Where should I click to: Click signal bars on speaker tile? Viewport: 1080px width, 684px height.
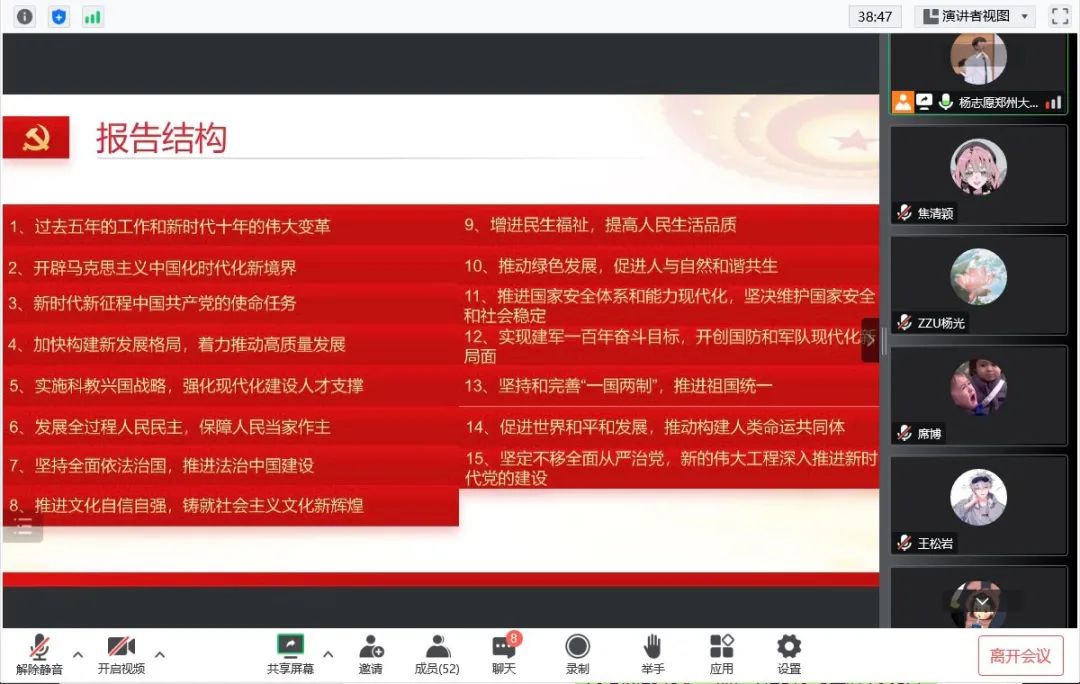(1053, 103)
